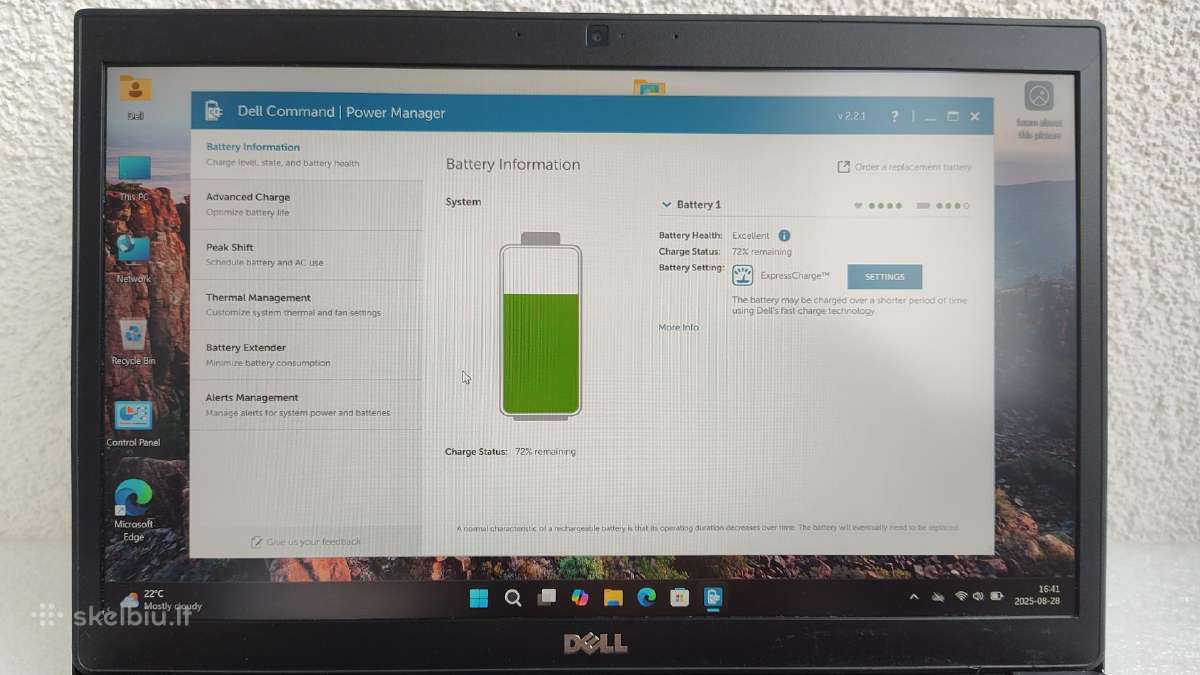Open the help question mark icon
This screenshot has width=1200, height=675.
(894, 117)
